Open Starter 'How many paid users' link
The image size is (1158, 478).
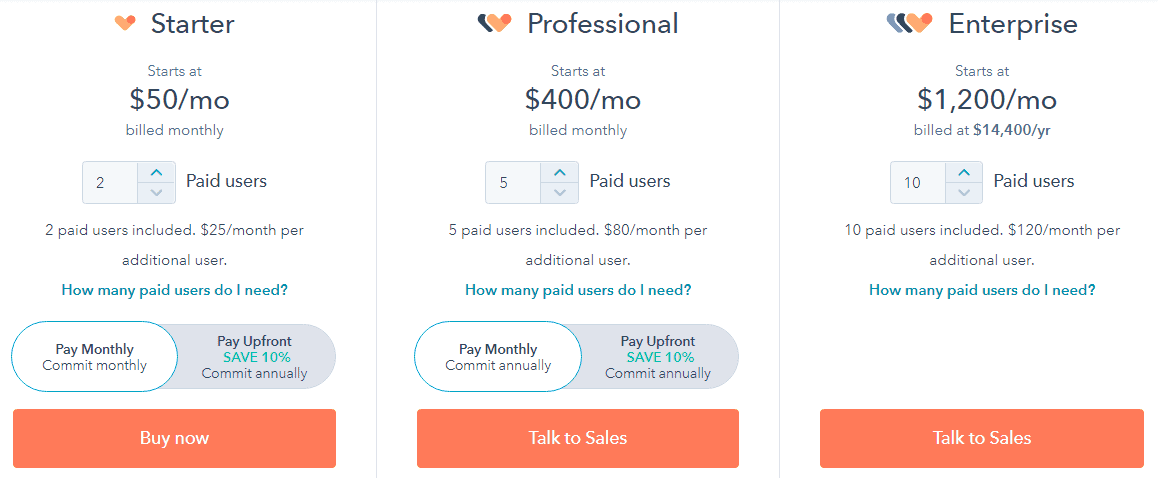[174, 290]
